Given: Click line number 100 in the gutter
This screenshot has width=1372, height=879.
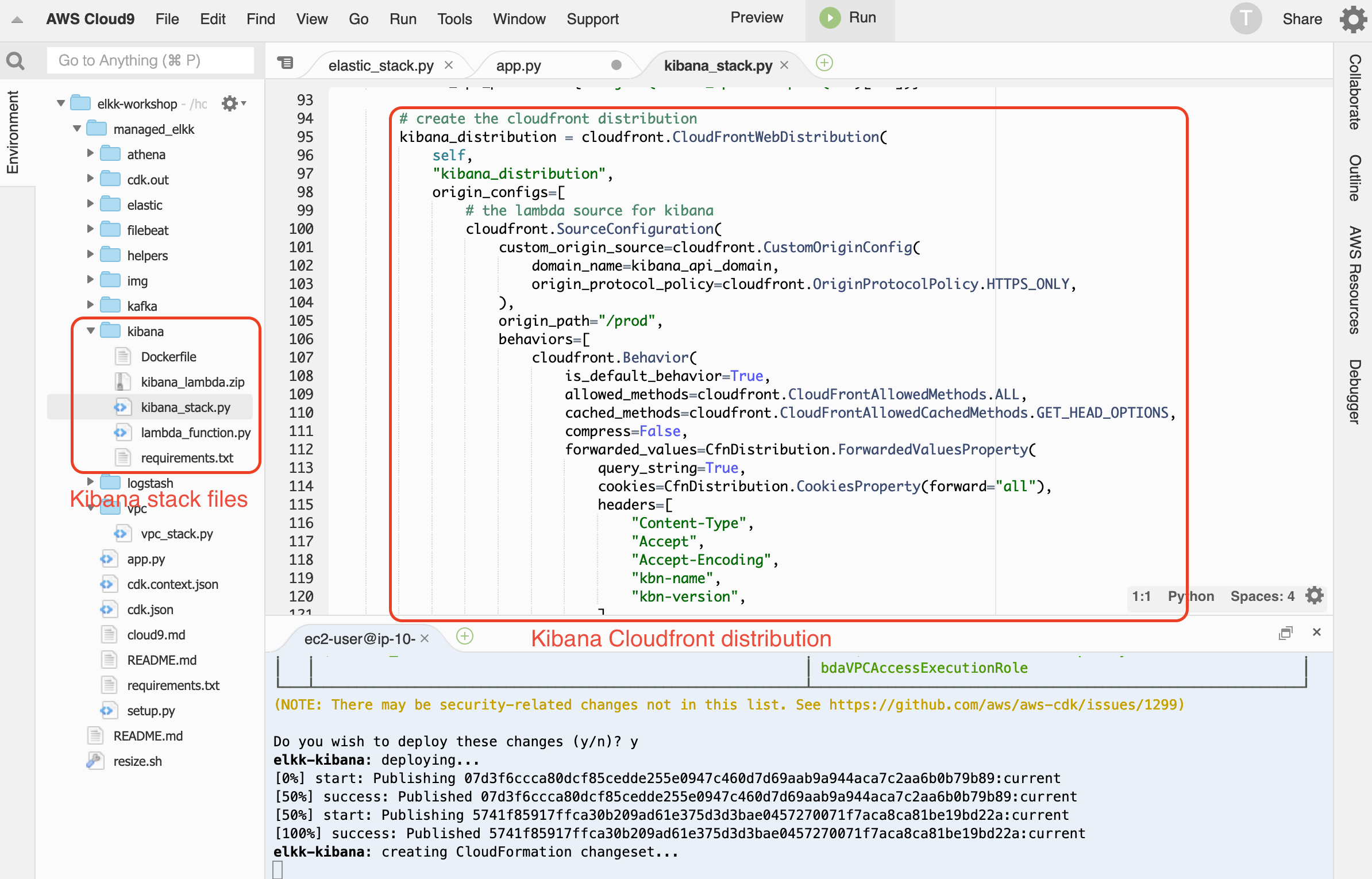Looking at the screenshot, I should click(301, 229).
